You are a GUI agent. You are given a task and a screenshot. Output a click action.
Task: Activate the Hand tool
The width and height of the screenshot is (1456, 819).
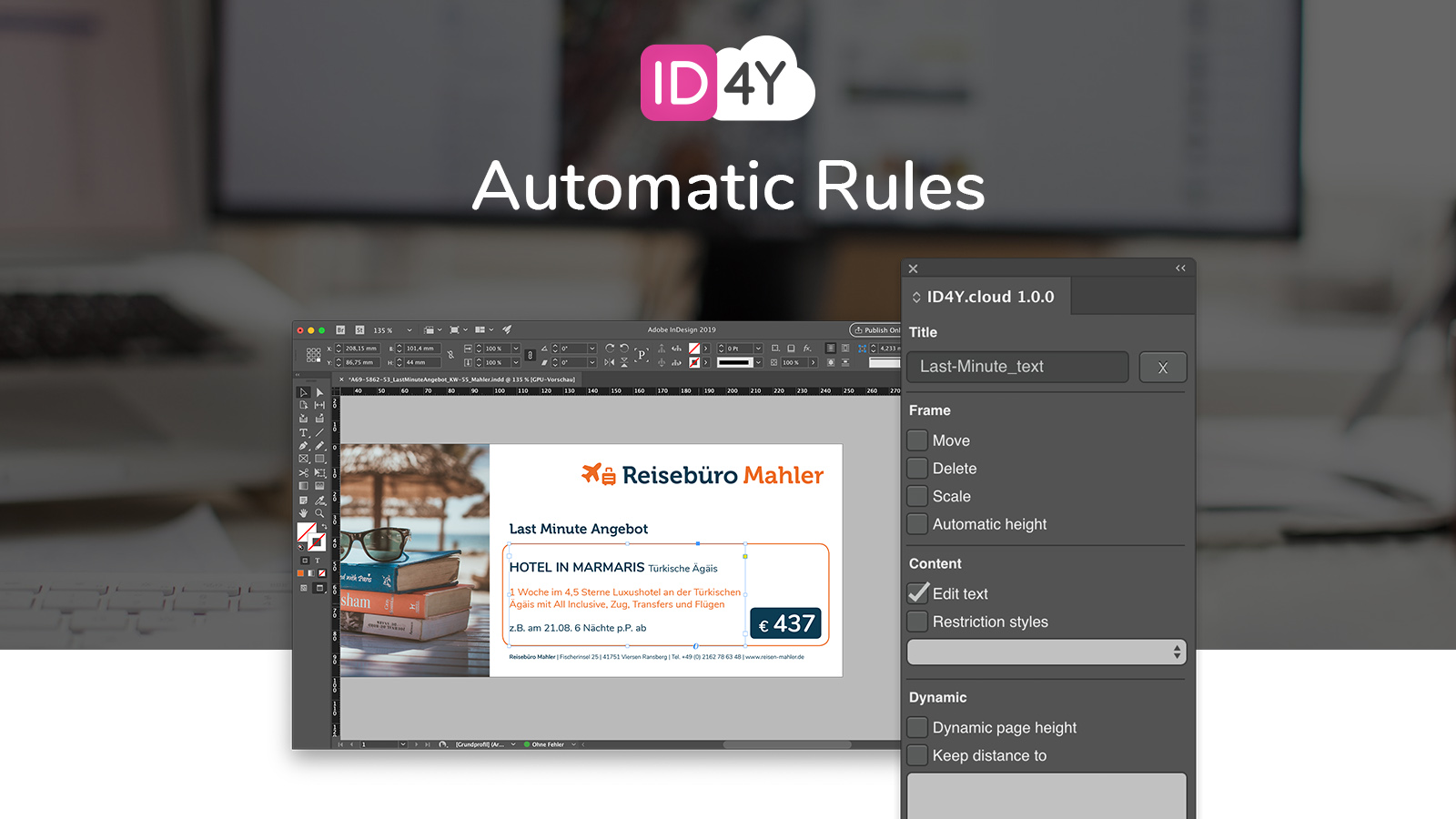304,513
